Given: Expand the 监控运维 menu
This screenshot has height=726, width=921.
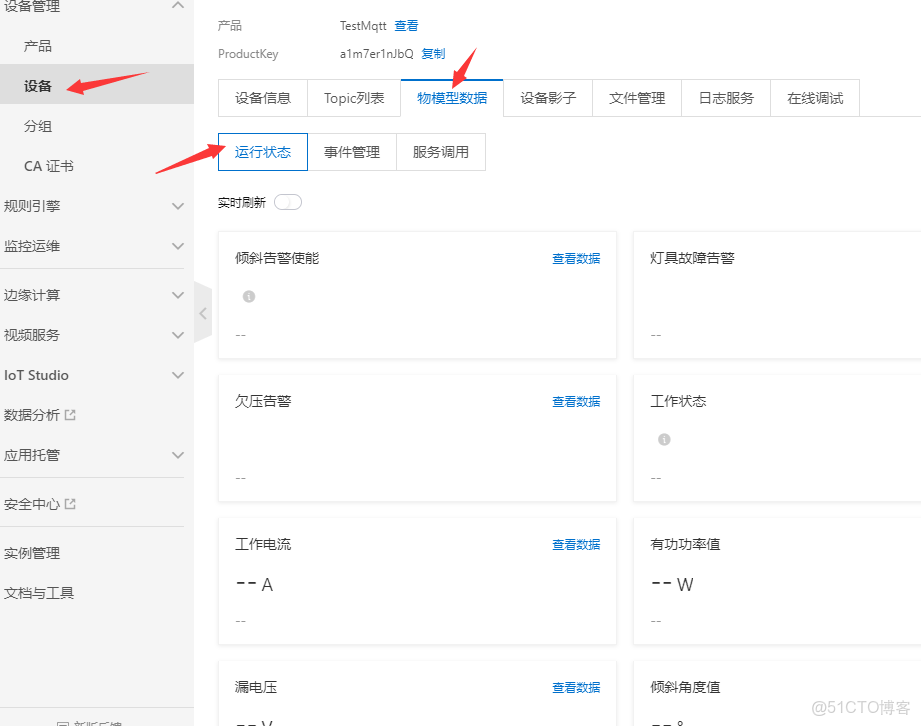Looking at the screenshot, I should coord(178,246).
